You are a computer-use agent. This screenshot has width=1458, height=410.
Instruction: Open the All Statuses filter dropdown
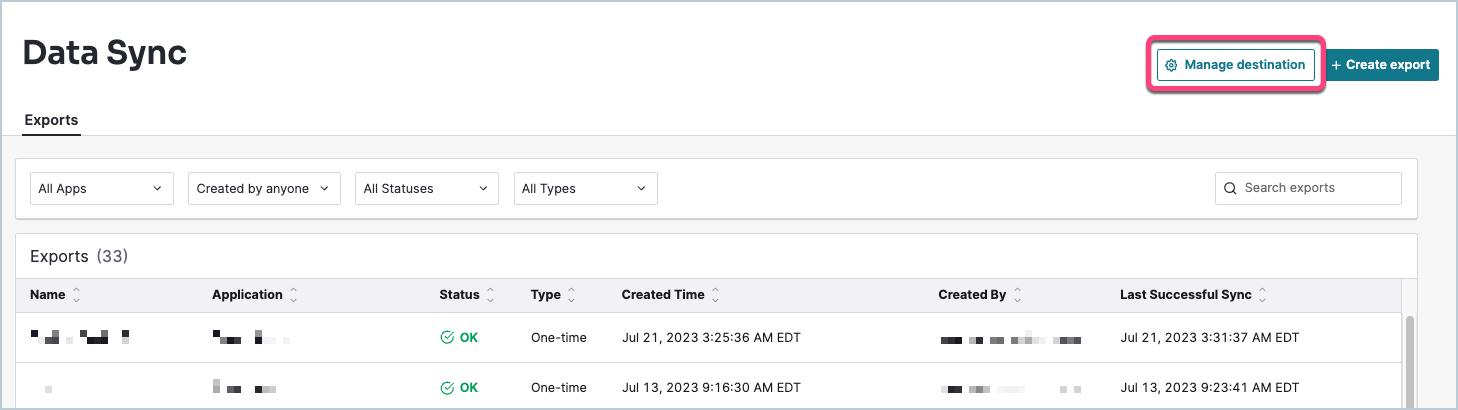tap(427, 188)
